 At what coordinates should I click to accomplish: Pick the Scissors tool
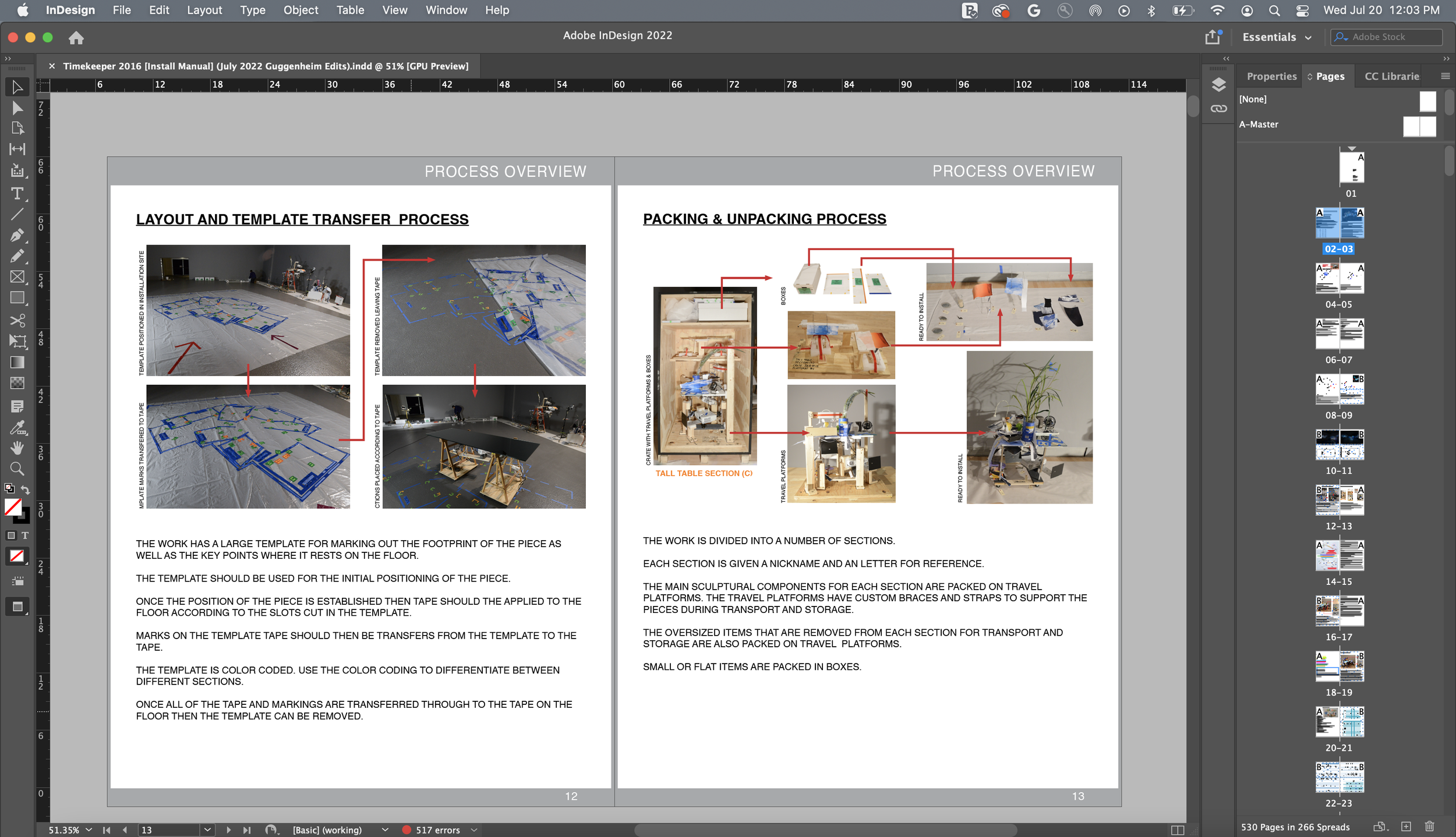coord(17,320)
